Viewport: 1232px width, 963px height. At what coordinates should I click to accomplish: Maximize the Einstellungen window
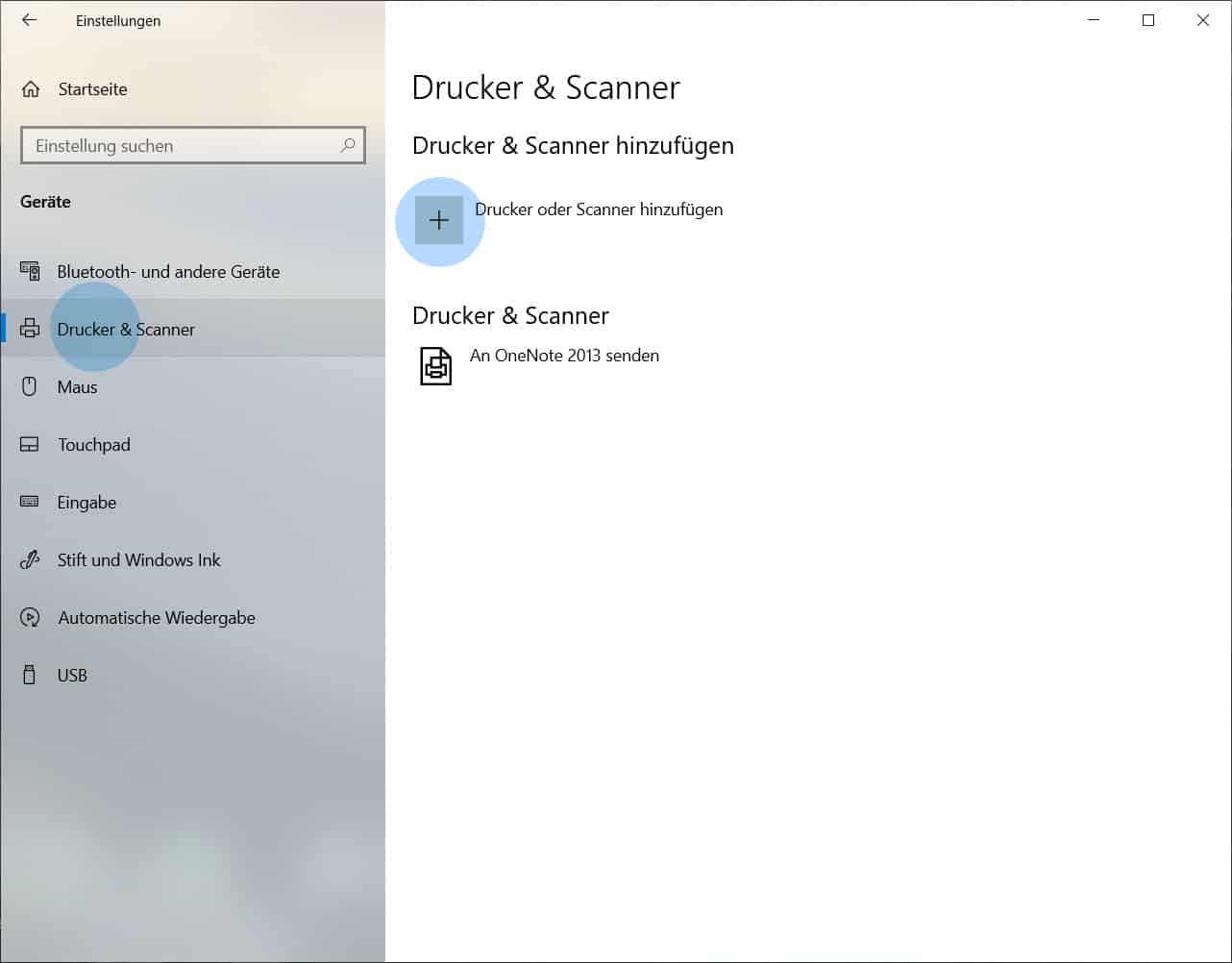1148,20
